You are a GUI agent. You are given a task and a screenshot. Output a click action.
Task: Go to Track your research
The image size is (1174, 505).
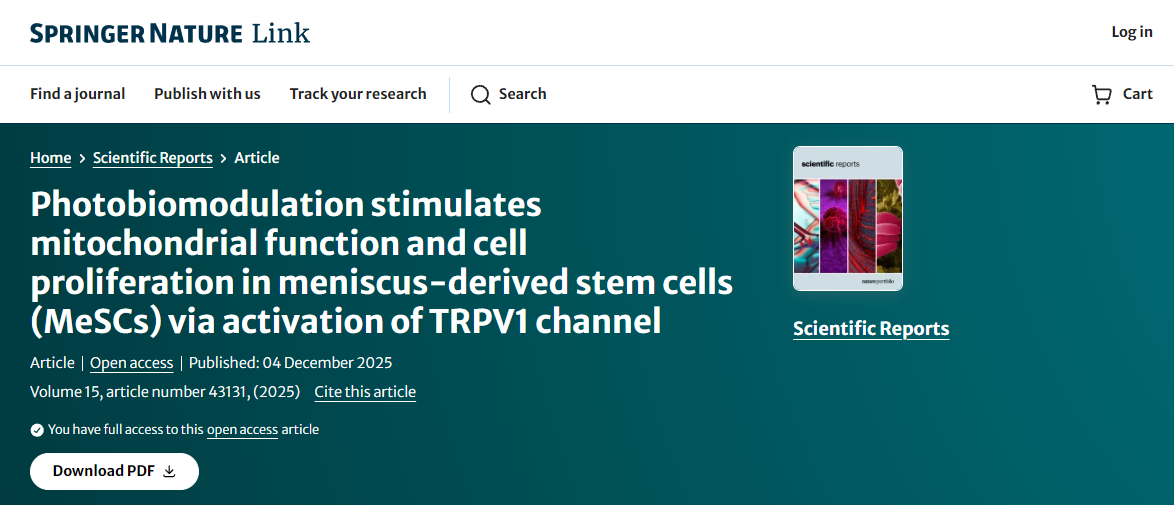pyautogui.click(x=358, y=94)
